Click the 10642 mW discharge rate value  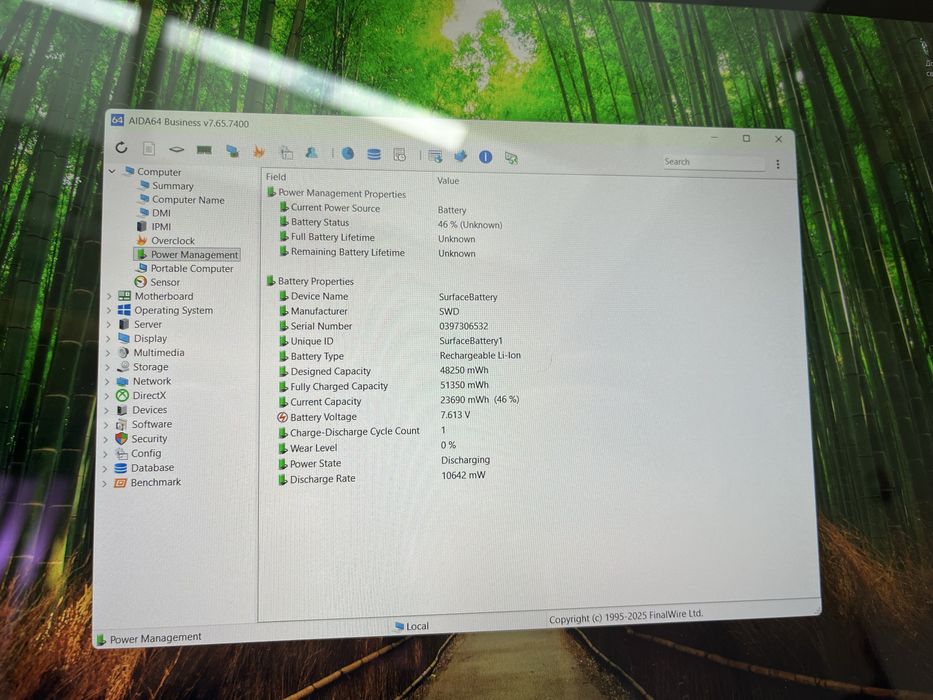click(463, 475)
